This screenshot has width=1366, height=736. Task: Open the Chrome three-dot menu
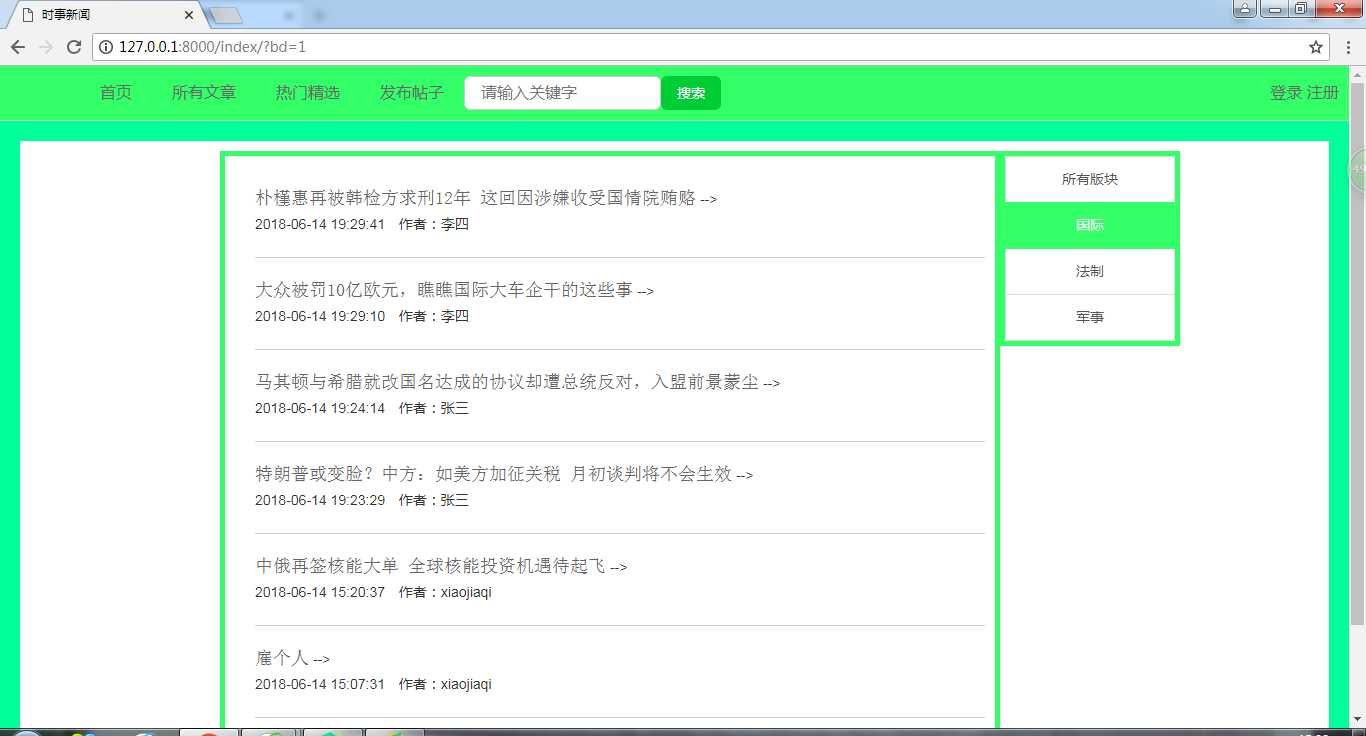(x=1347, y=47)
